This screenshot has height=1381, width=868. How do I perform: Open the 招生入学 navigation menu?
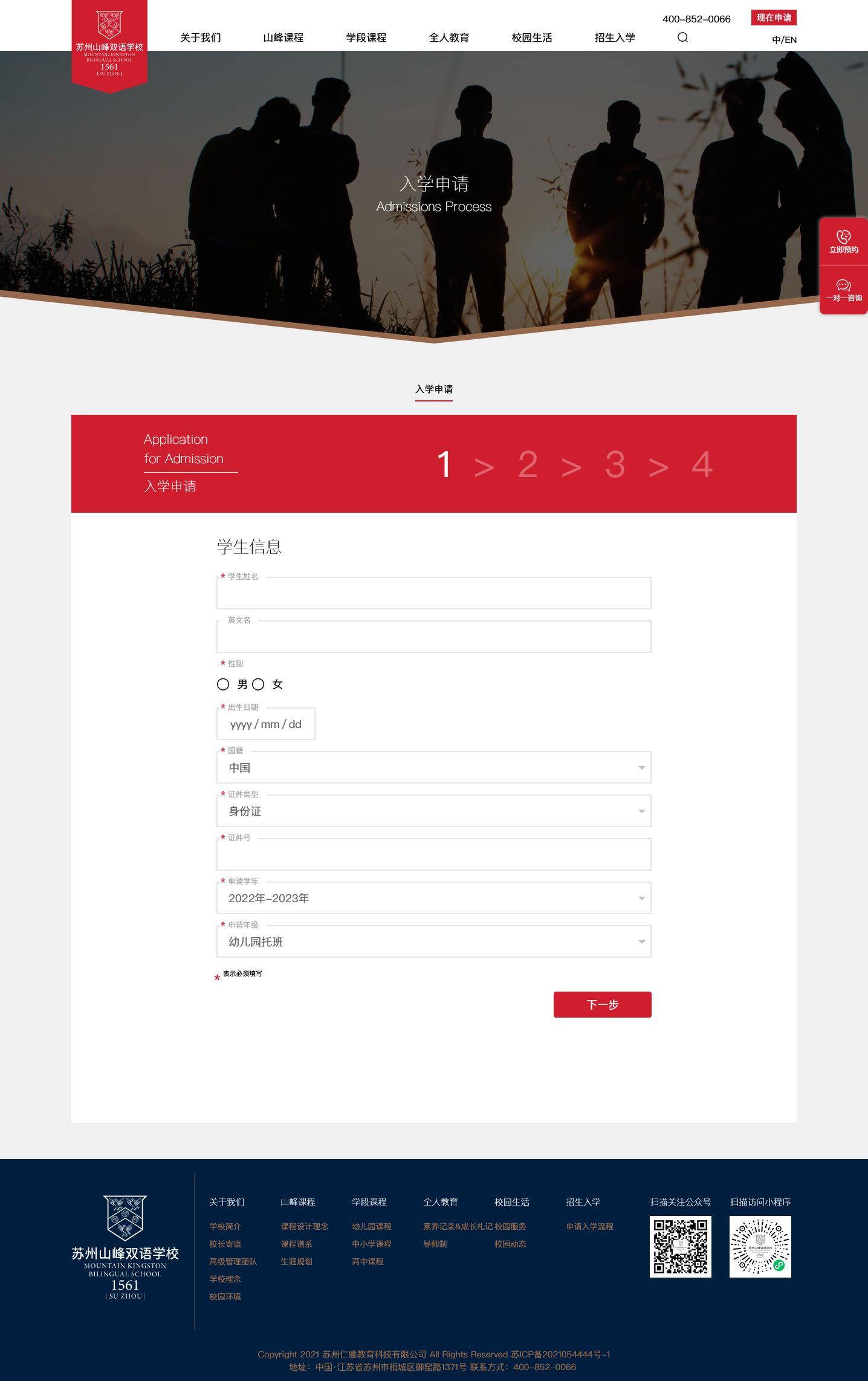615,37
